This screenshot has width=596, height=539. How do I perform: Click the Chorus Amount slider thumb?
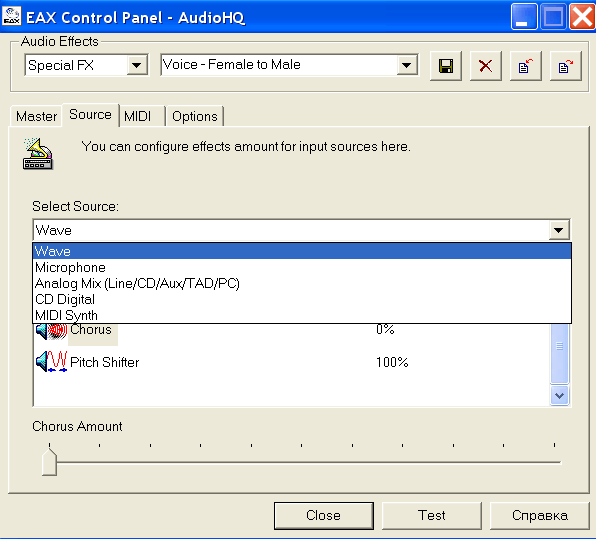click(x=49, y=462)
